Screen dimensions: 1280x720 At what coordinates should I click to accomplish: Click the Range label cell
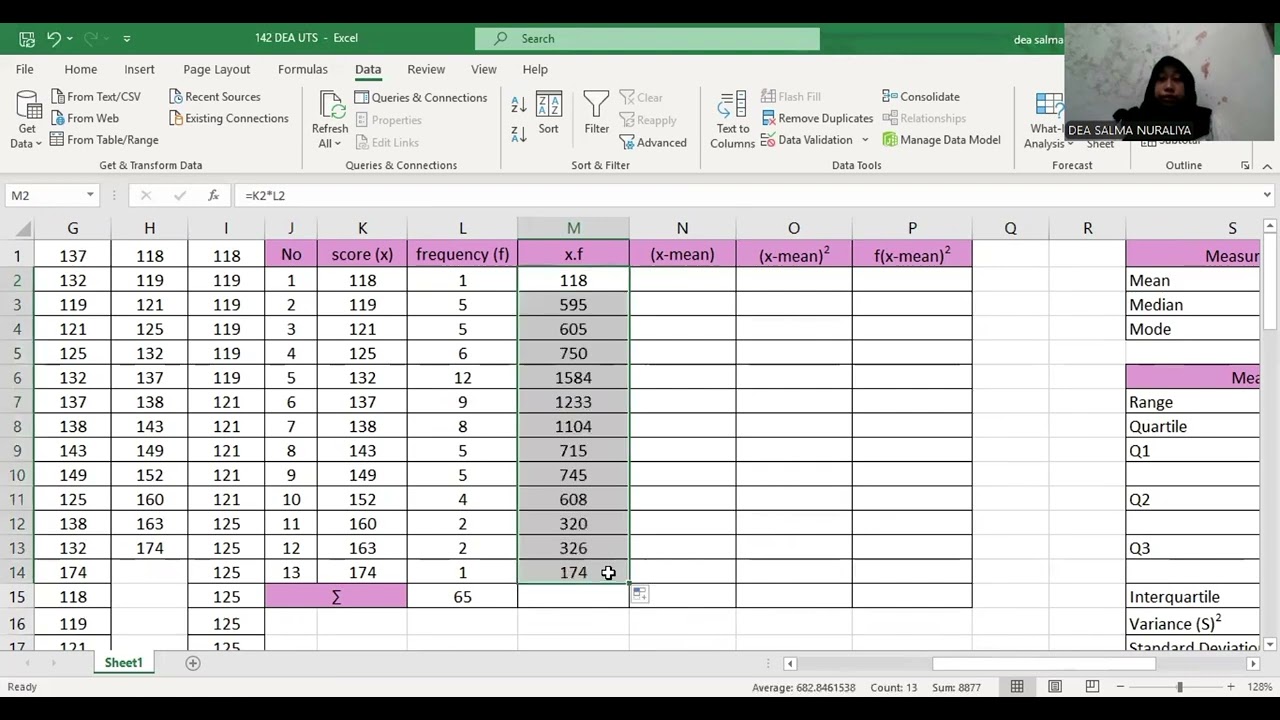coord(1193,402)
